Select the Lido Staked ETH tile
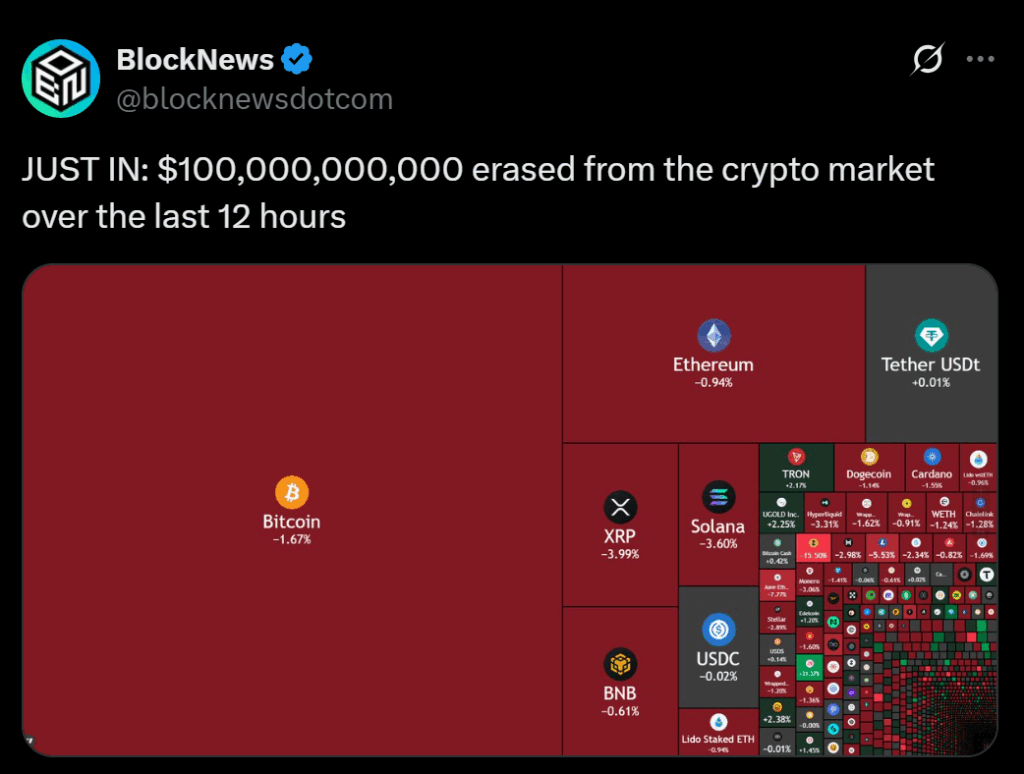 [x=718, y=731]
